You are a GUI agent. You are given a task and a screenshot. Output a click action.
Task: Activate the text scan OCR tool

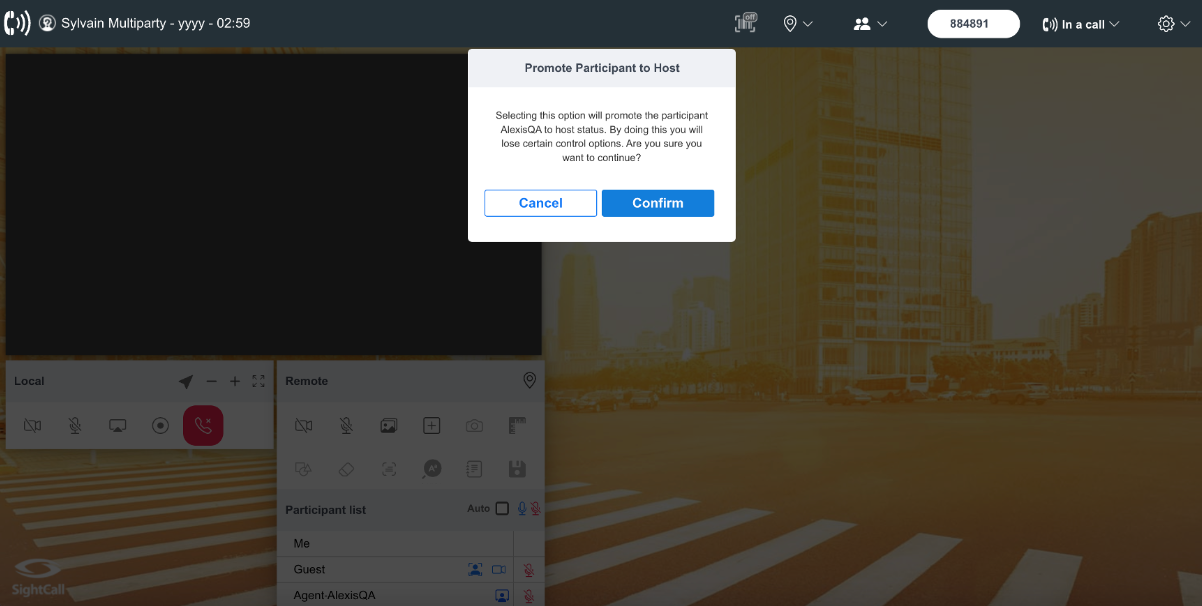click(x=389, y=468)
